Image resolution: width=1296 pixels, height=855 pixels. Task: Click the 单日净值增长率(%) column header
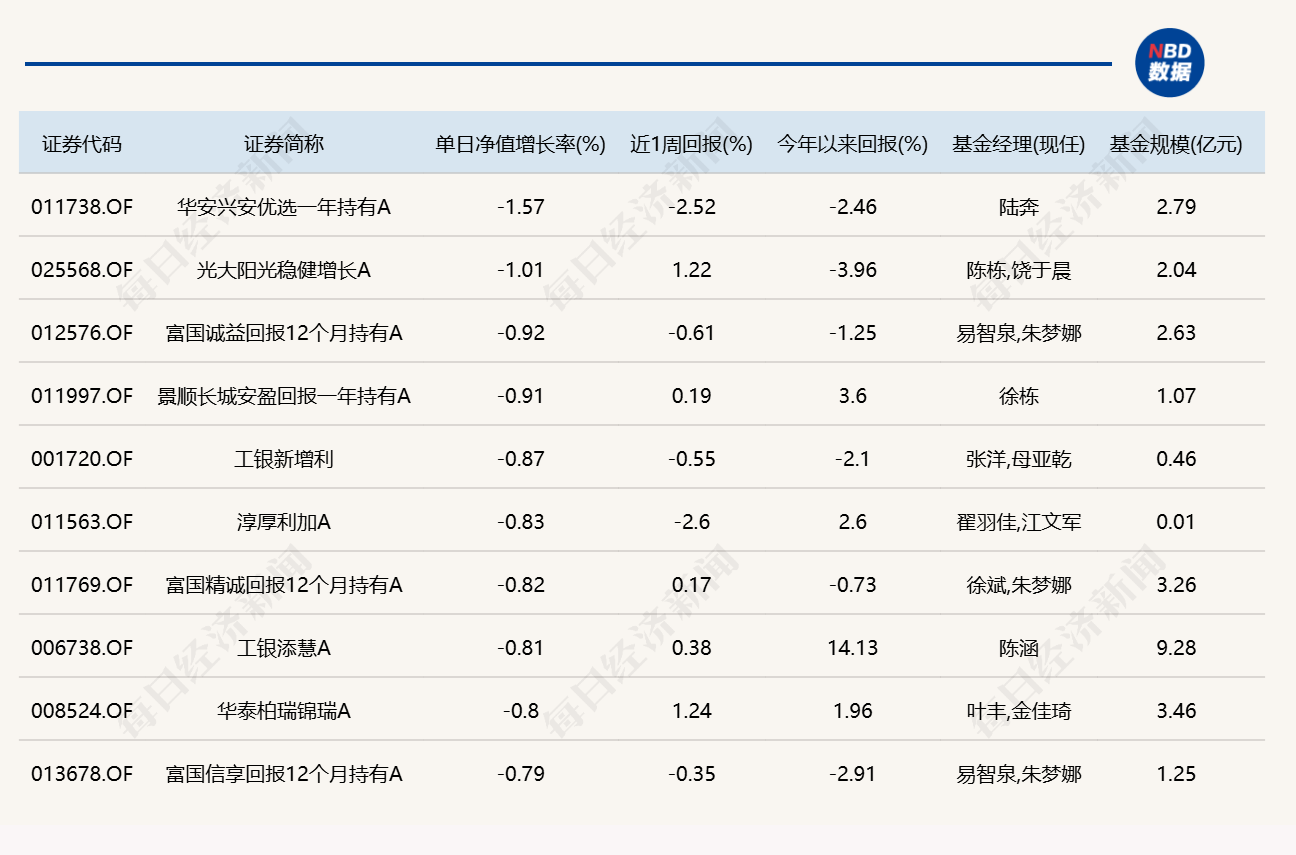521,144
